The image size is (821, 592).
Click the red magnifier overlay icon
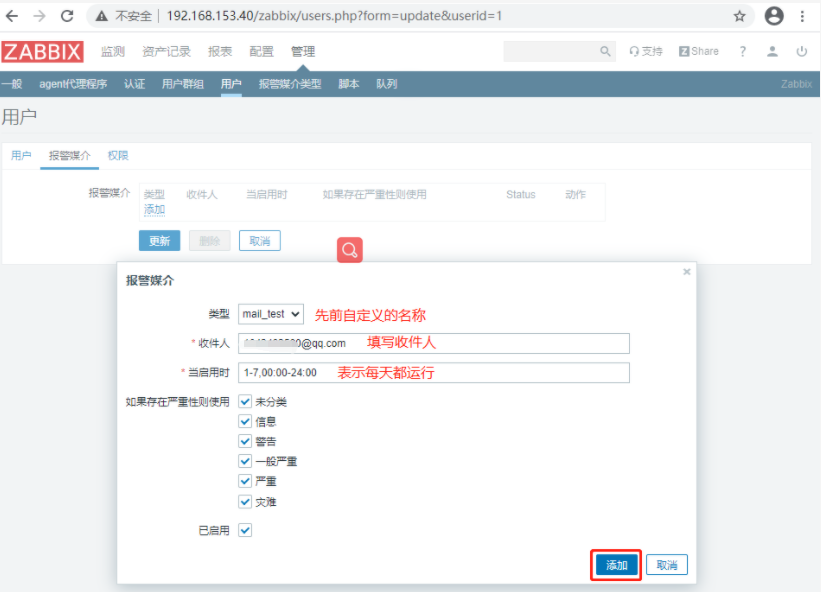click(x=350, y=250)
